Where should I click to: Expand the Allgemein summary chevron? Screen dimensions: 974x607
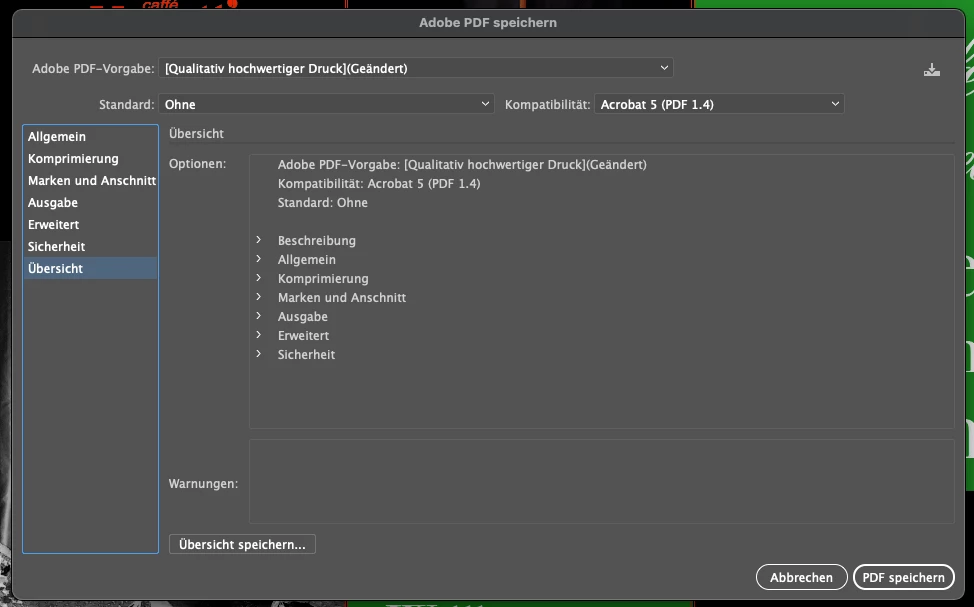pos(258,259)
